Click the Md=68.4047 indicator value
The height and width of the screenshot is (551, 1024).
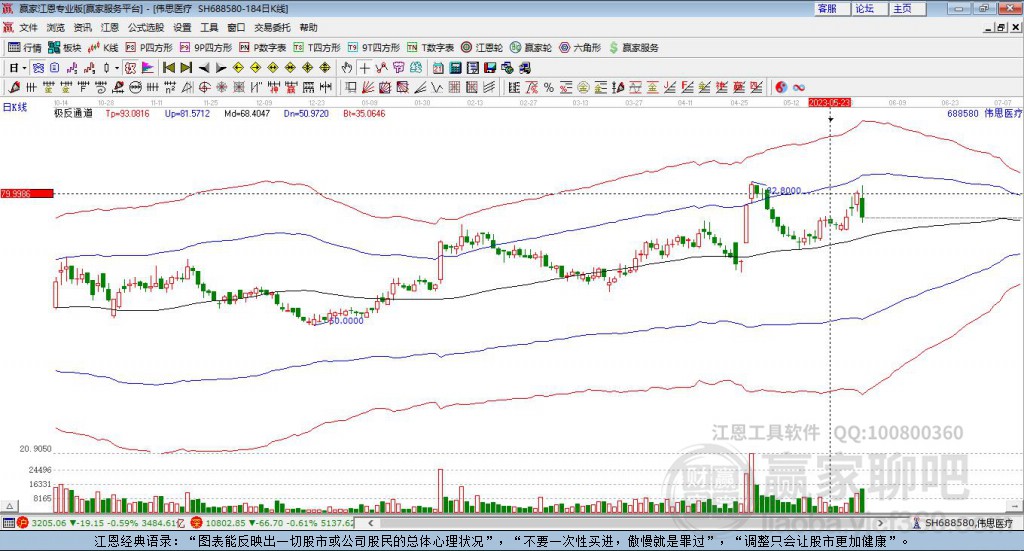point(247,114)
